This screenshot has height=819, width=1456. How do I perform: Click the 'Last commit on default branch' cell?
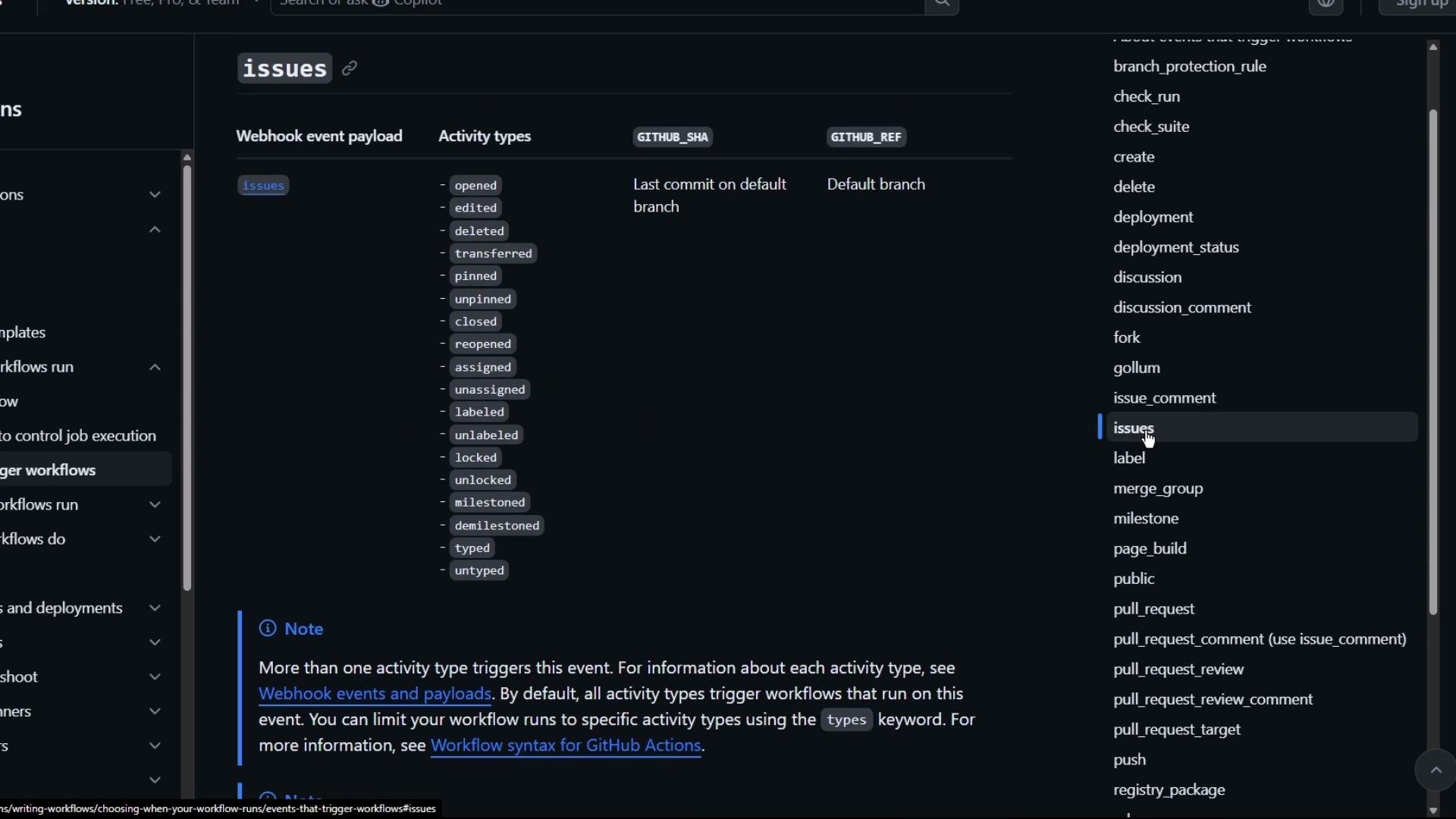(710, 196)
